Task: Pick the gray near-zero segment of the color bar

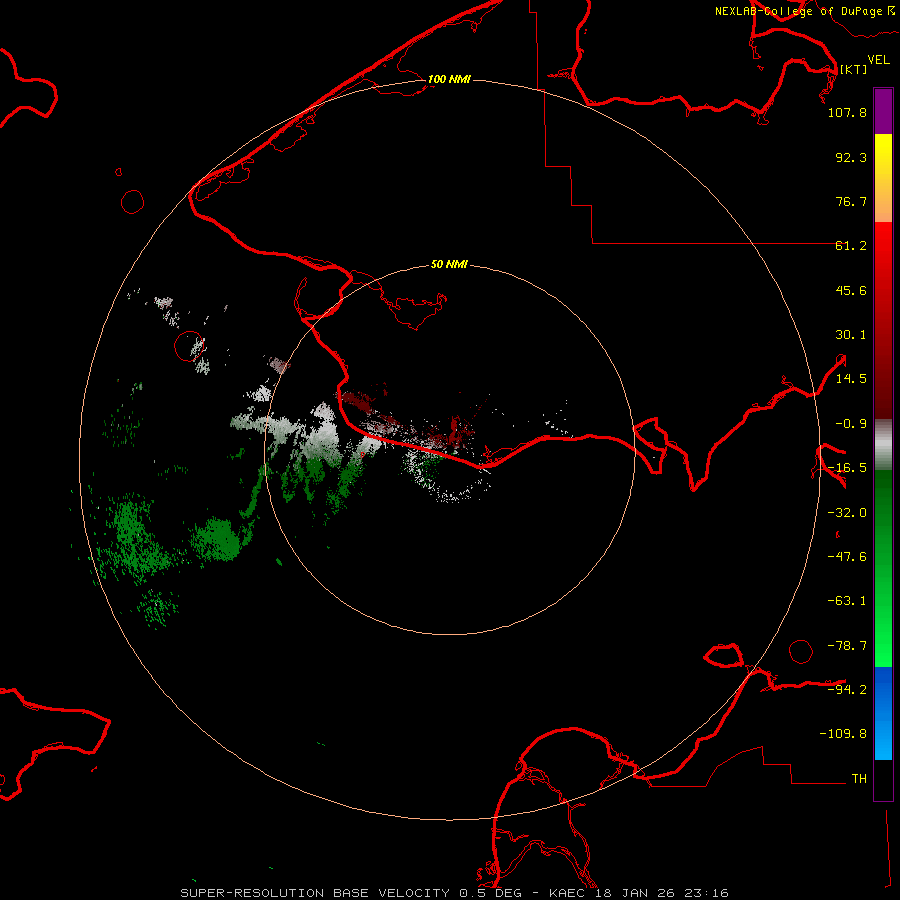Action: click(x=883, y=444)
